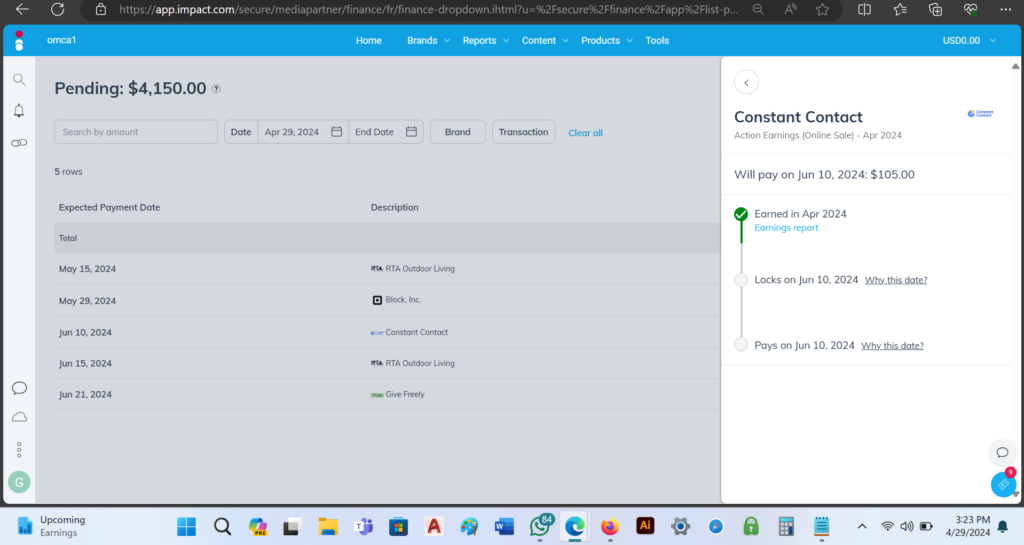1024x545 pixels.
Task: Click the help icon beside Pending amount
Action: coord(216,89)
